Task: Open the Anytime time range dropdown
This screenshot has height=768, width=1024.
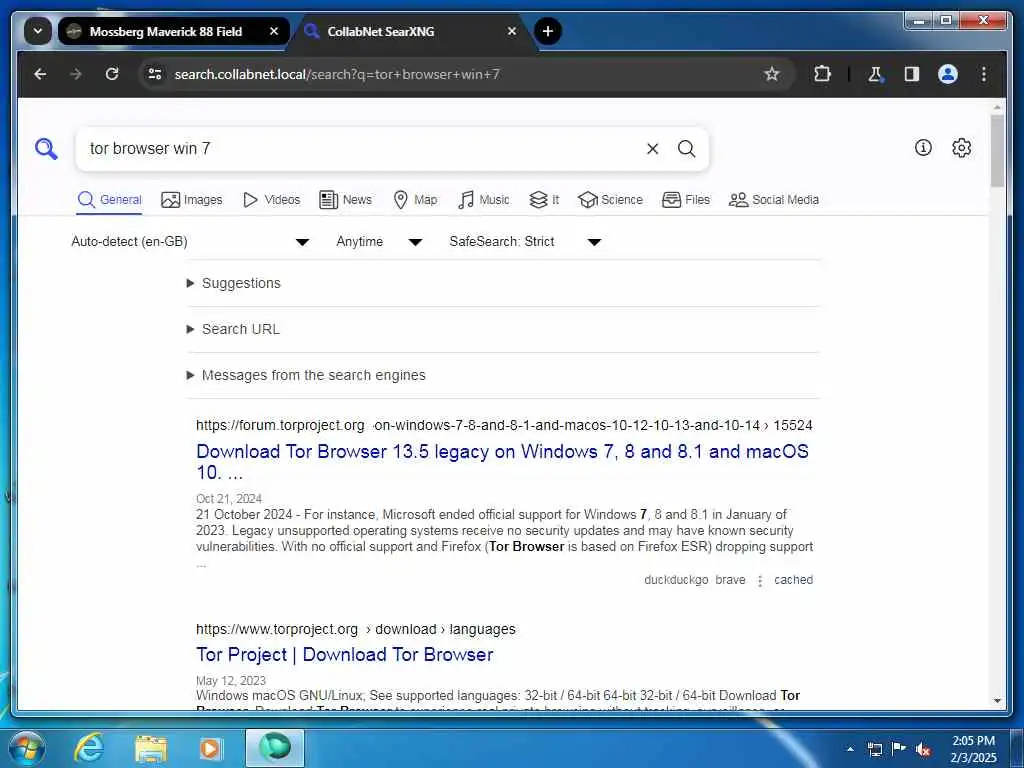Action: click(x=379, y=242)
